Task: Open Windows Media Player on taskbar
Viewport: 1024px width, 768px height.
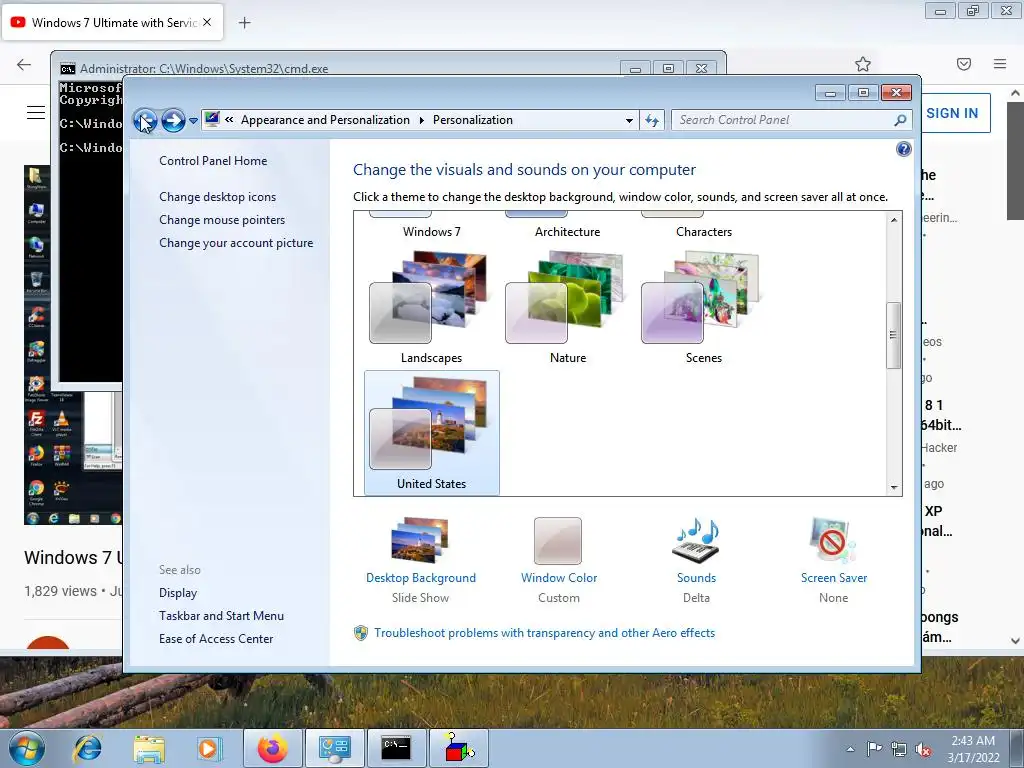Action: pos(210,748)
